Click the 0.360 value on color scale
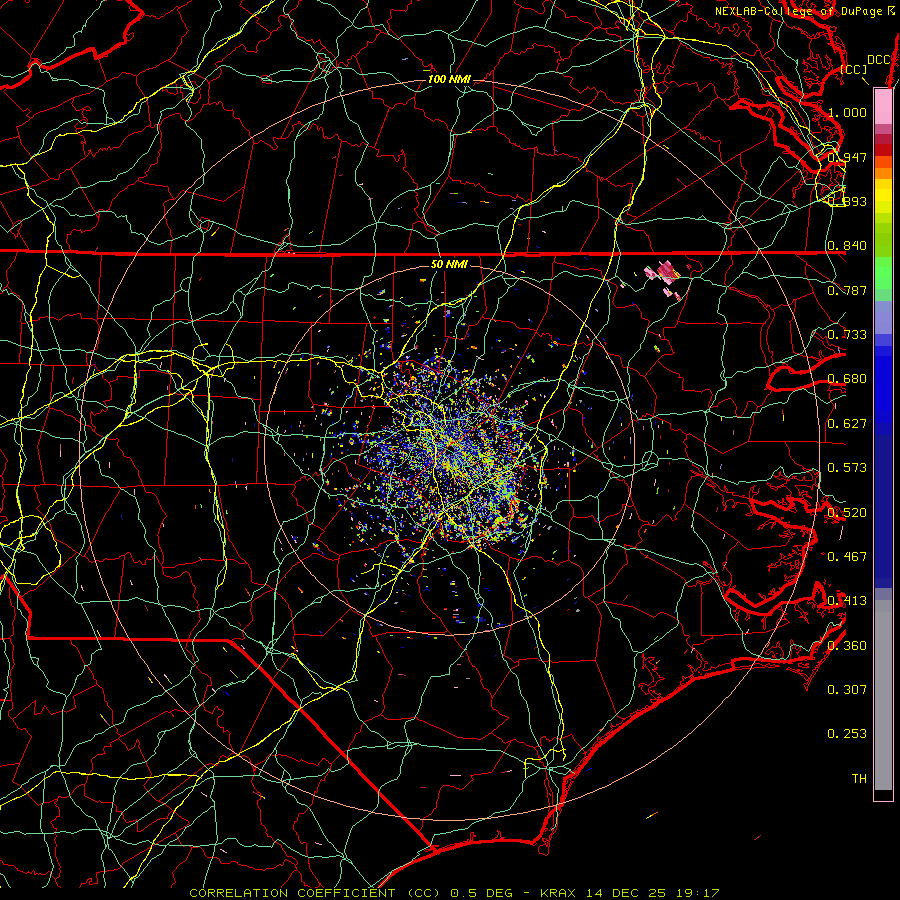The image size is (900, 900). point(847,645)
